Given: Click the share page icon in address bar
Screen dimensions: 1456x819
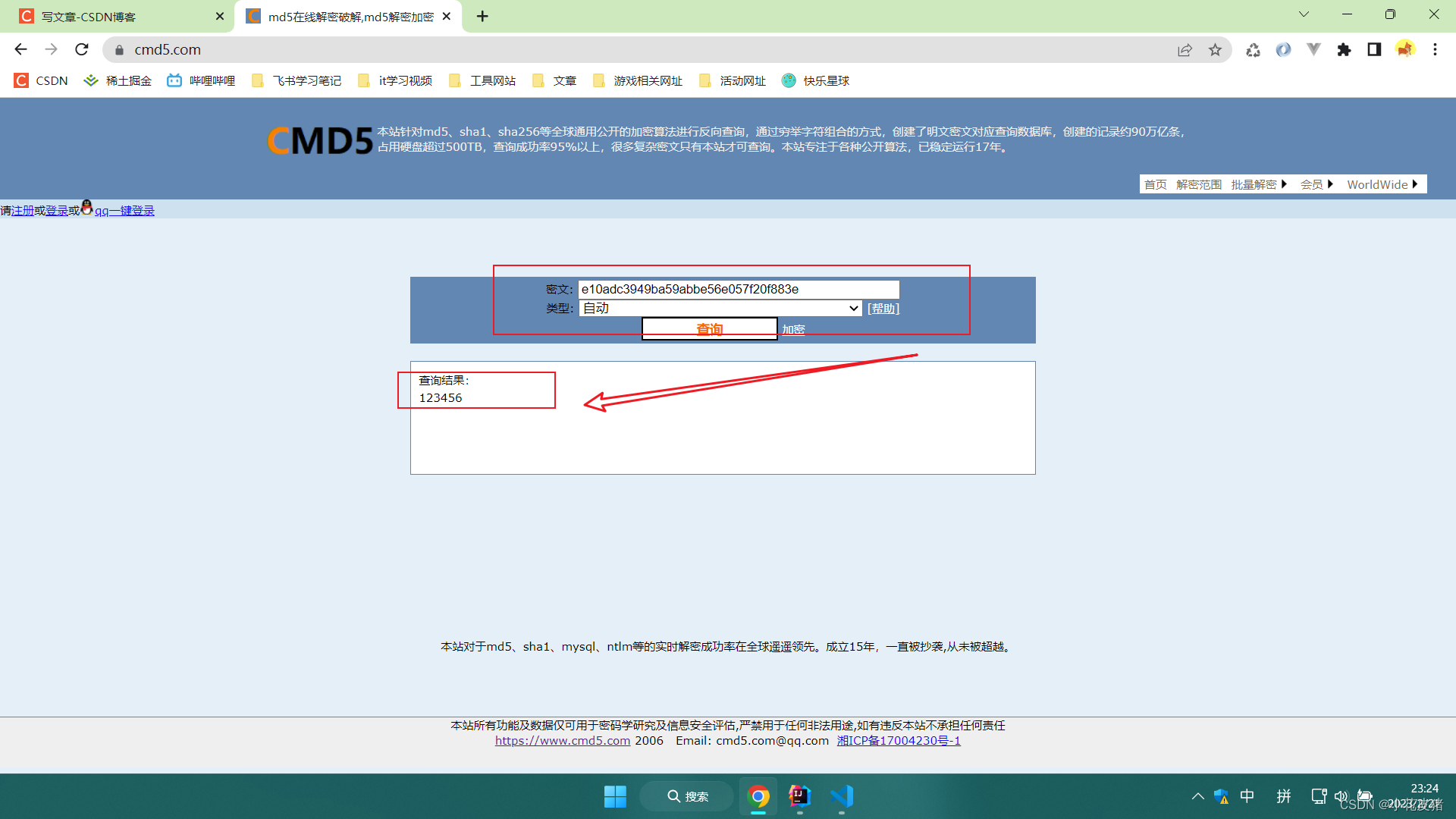Looking at the screenshot, I should click(x=1185, y=49).
